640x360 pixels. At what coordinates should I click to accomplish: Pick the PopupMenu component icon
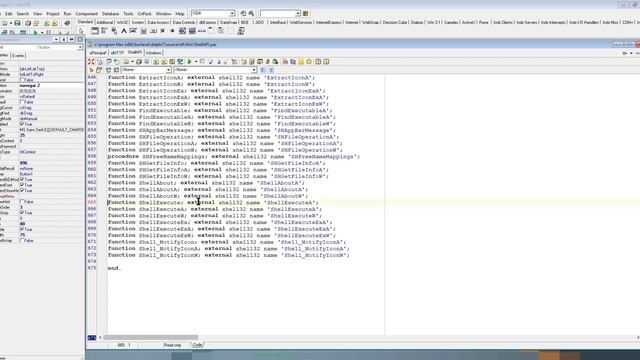point(114,31)
